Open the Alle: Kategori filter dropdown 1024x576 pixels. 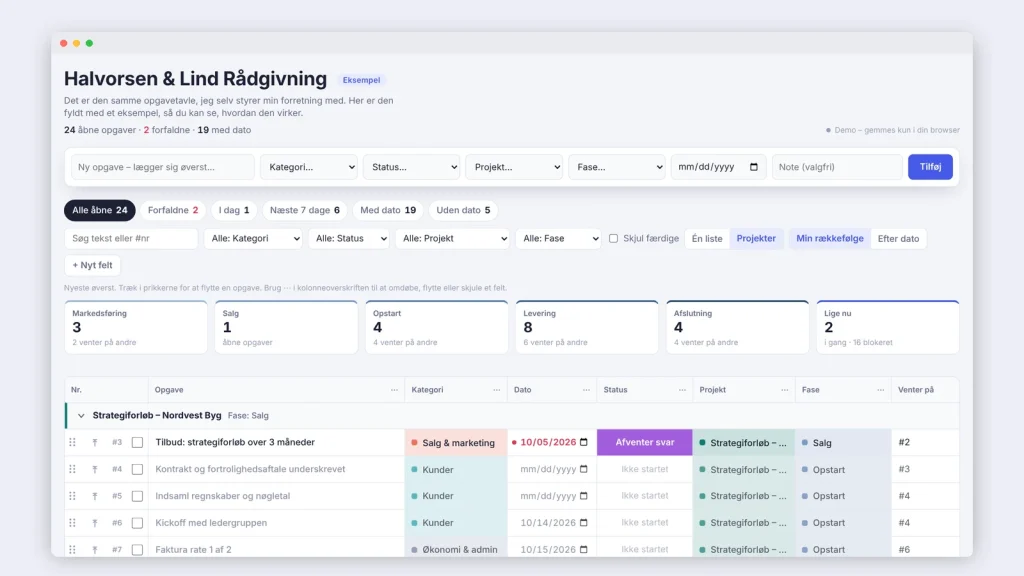point(253,238)
